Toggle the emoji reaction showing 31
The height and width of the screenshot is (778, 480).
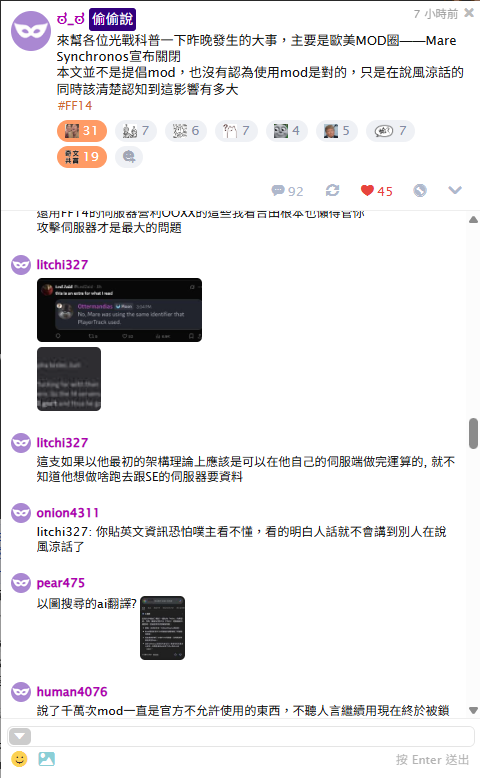coord(82,131)
